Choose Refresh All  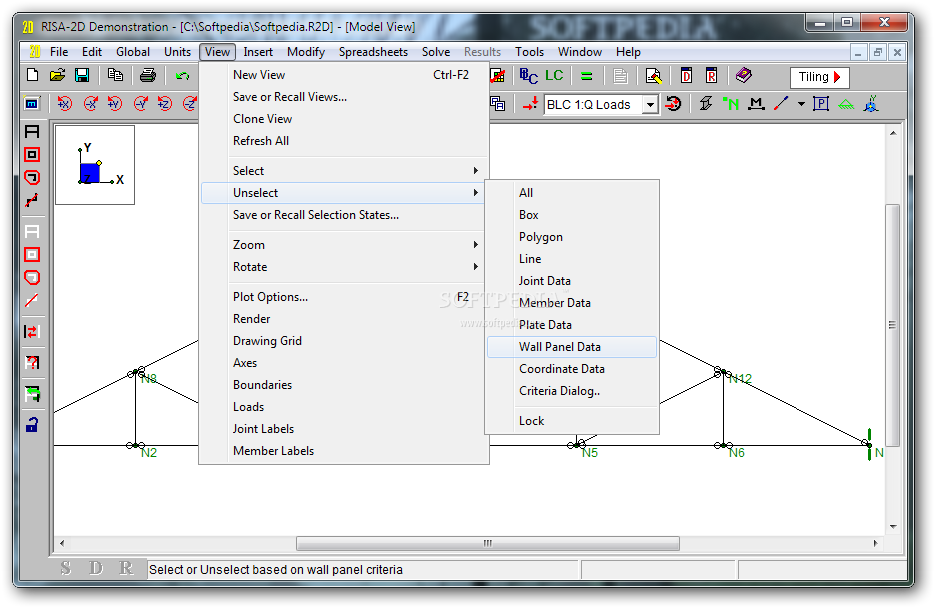click(345, 141)
